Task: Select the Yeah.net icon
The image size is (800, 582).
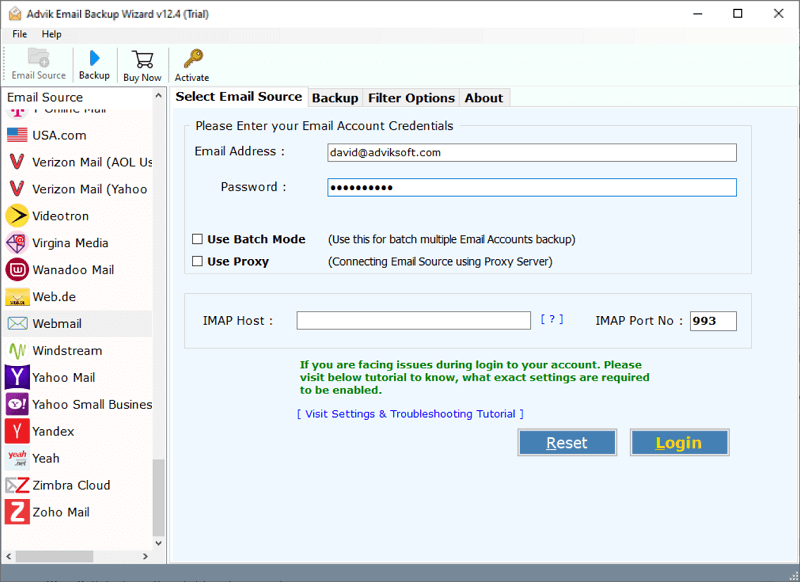Action: (x=17, y=458)
